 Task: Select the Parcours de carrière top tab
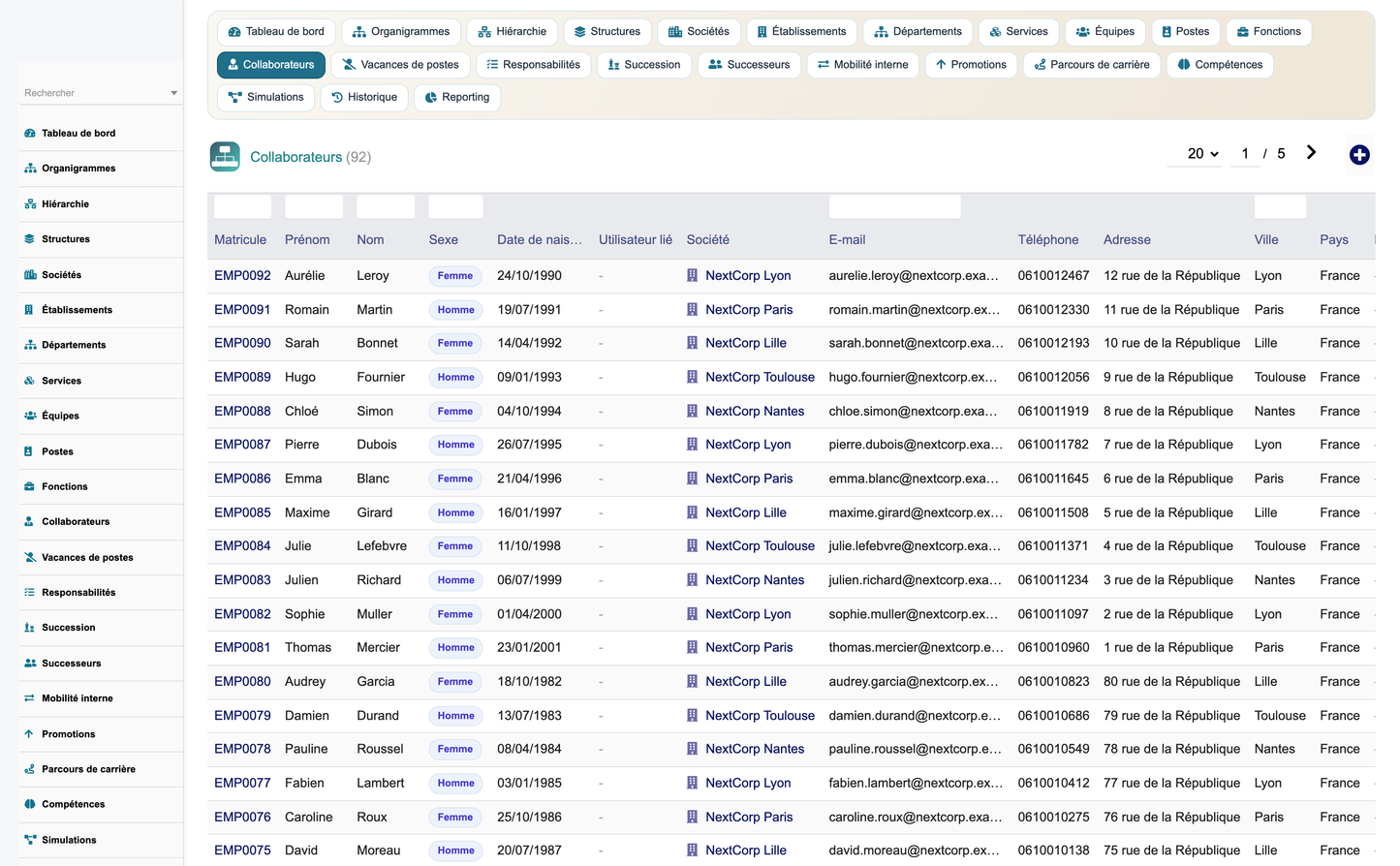[1092, 65]
